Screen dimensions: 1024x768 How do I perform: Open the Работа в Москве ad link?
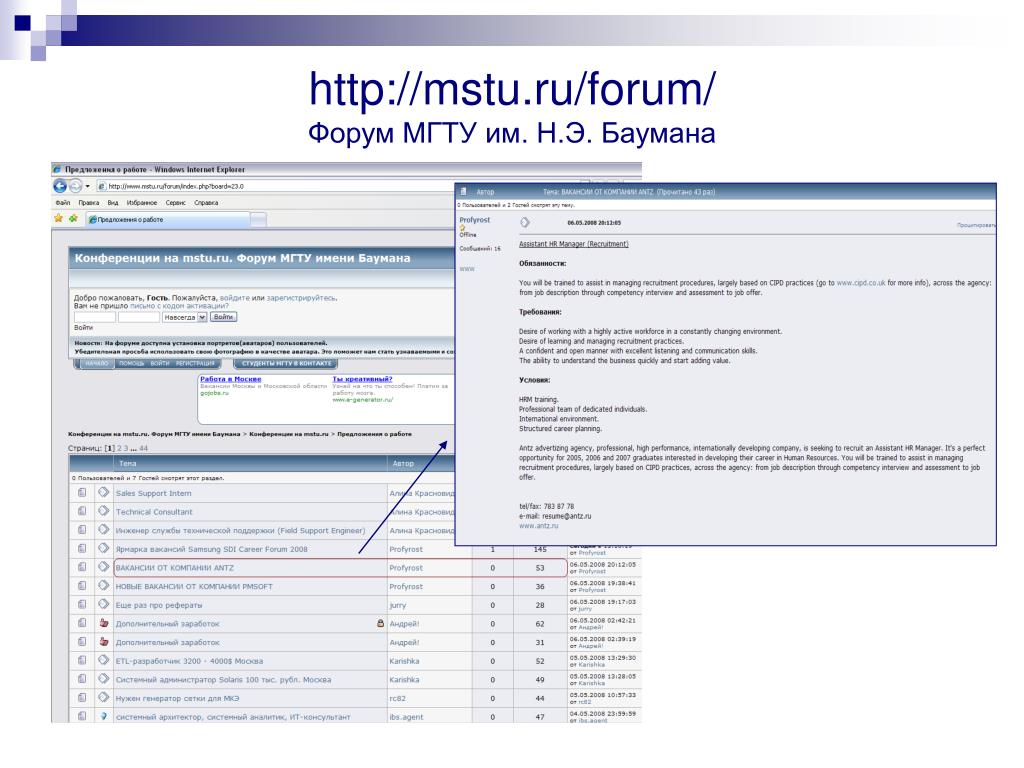230,379
